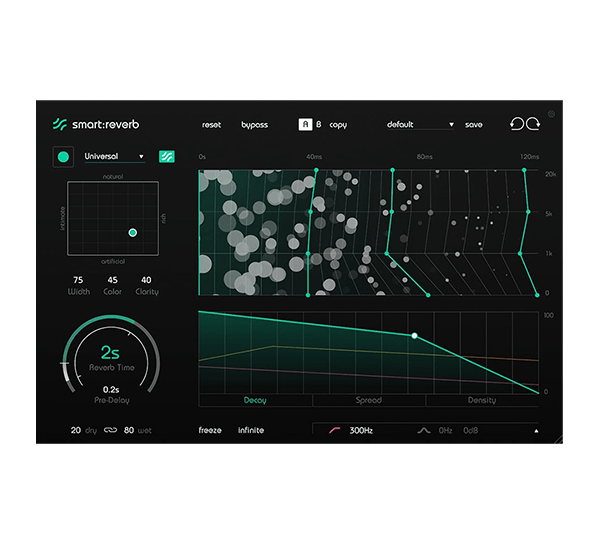Click the pre-delay marker on the reverb dial
Viewport: 600px width, 543px height.
pyautogui.click(x=65, y=363)
